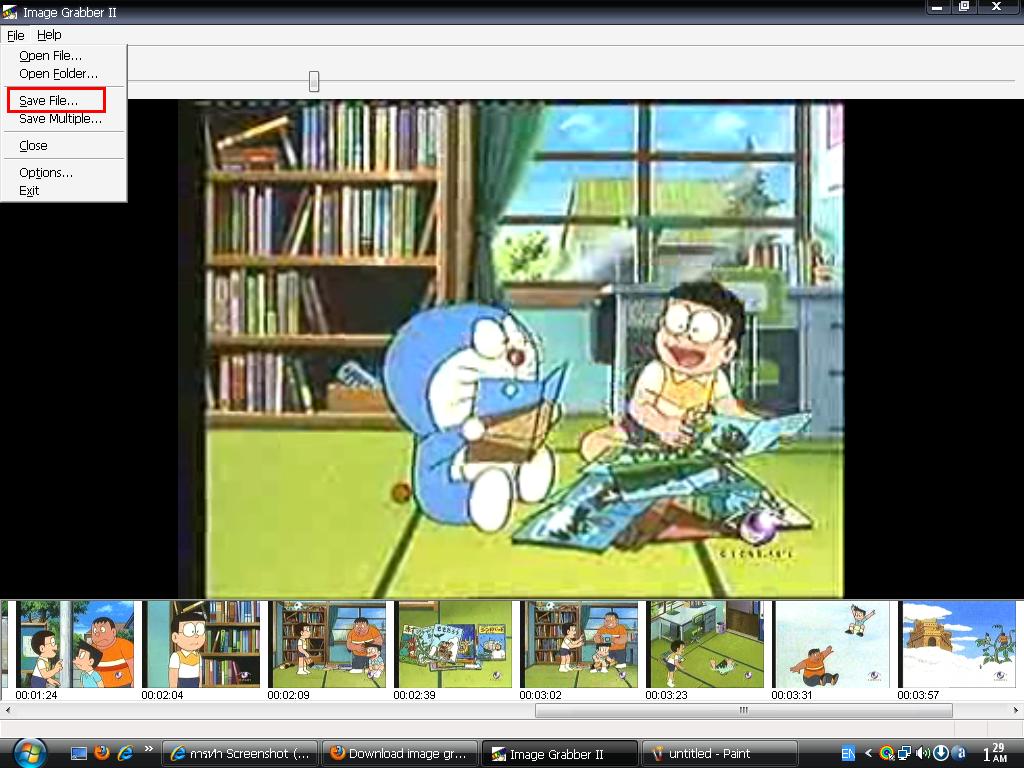Select the thumbnail at 00:03:31
This screenshot has width=1024, height=768.
click(x=831, y=644)
